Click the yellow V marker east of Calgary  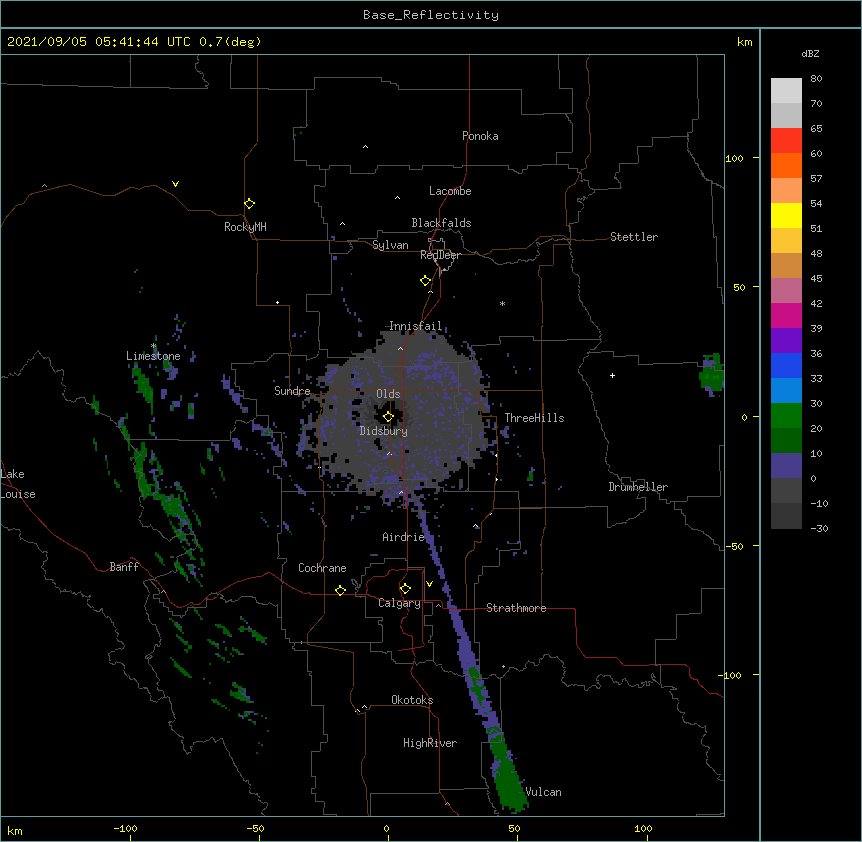[429, 584]
